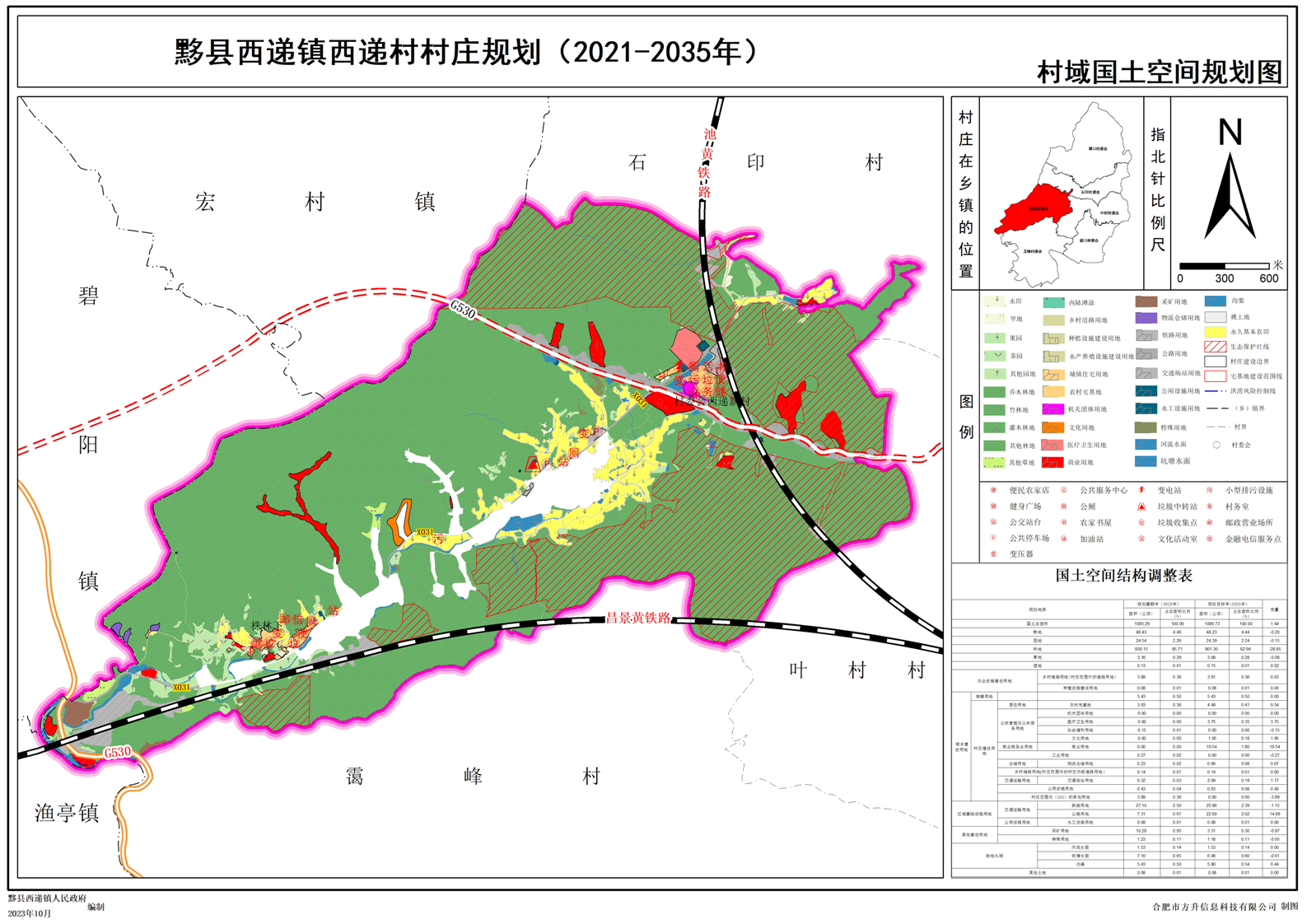The width and height of the screenshot is (1307, 924).
Task: Click the 国土空间结构调整表 table heading
Action: [x=1124, y=576]
